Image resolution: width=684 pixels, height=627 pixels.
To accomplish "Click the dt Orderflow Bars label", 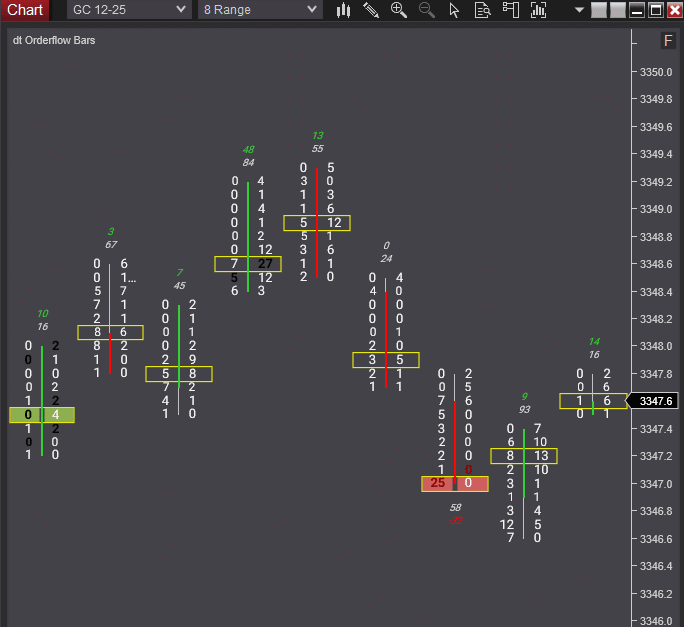I will coord(53,41).
